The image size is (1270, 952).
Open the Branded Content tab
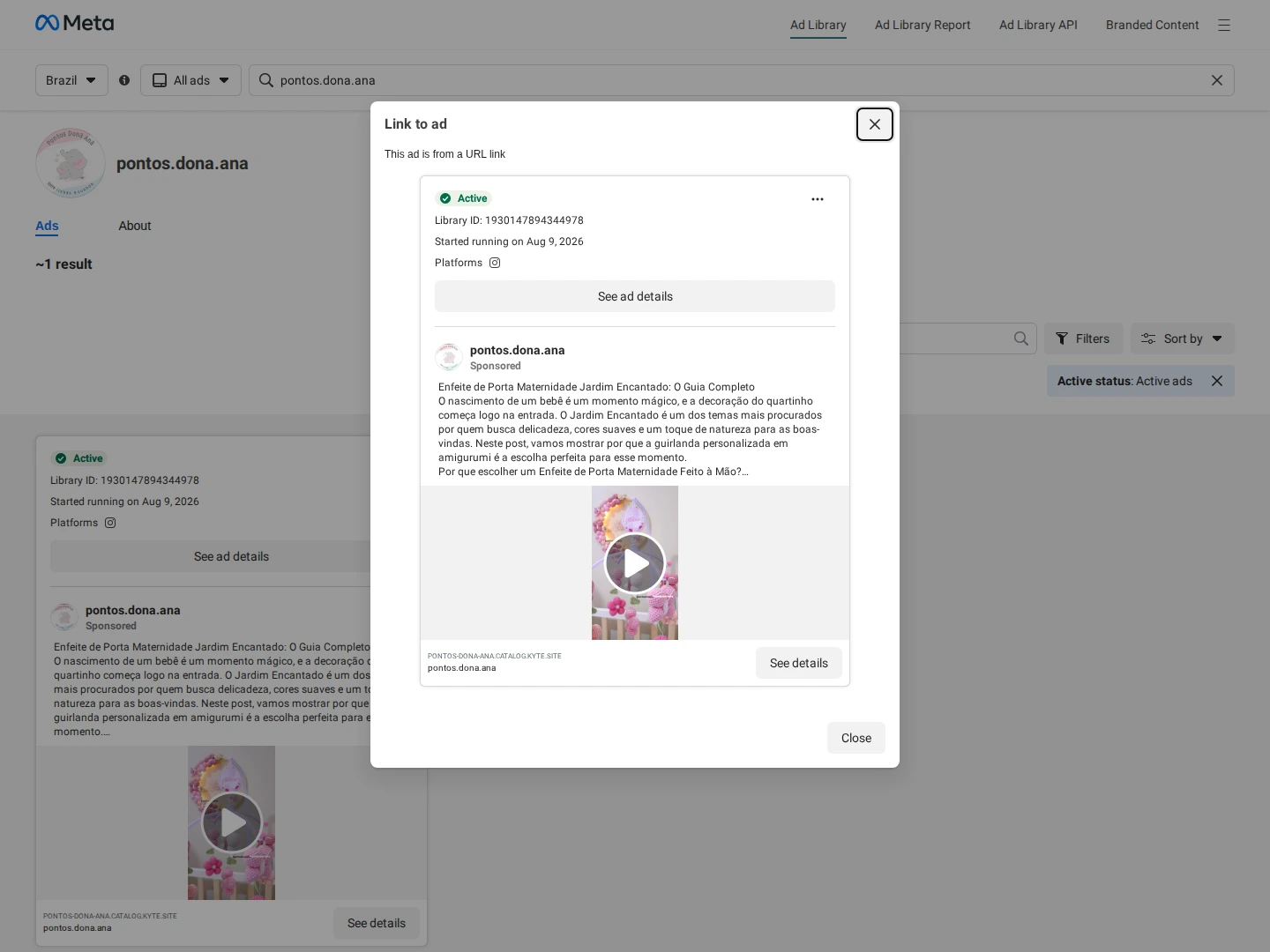click(x=1153, y=25)
